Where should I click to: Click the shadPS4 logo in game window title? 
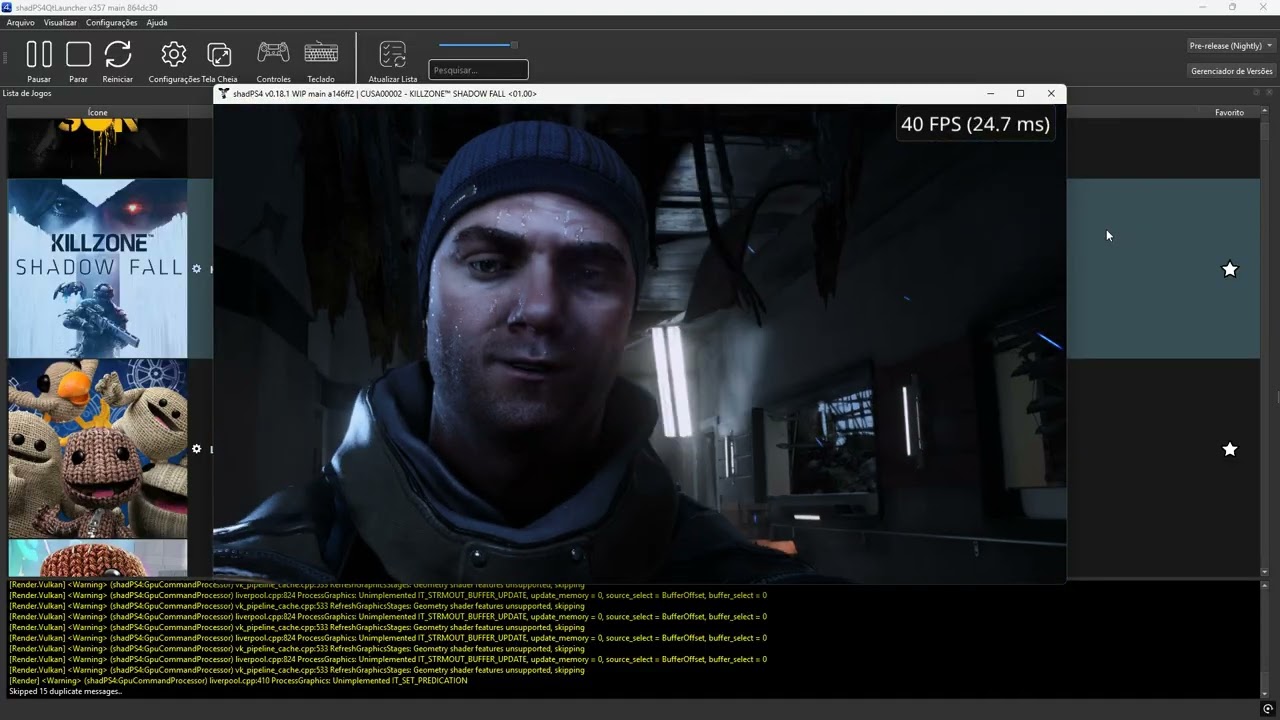coord(223,93)
